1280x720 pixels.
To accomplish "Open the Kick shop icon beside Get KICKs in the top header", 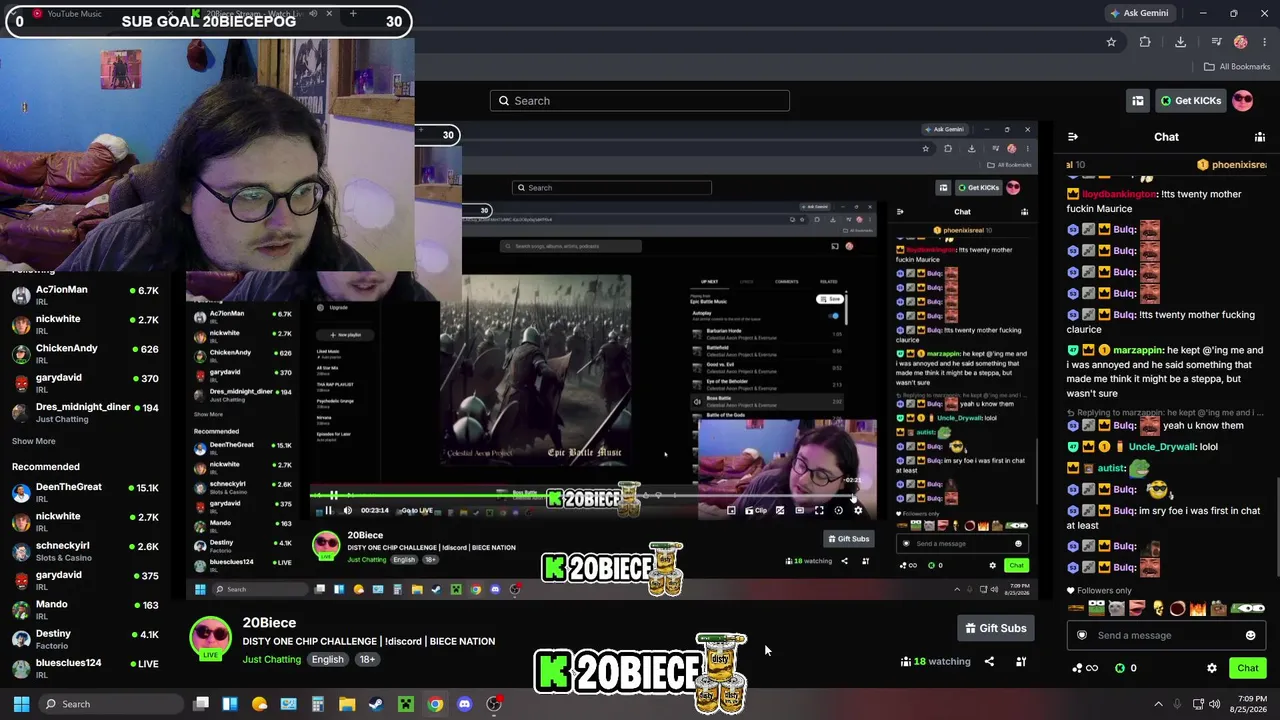I will coord(1138,101).
